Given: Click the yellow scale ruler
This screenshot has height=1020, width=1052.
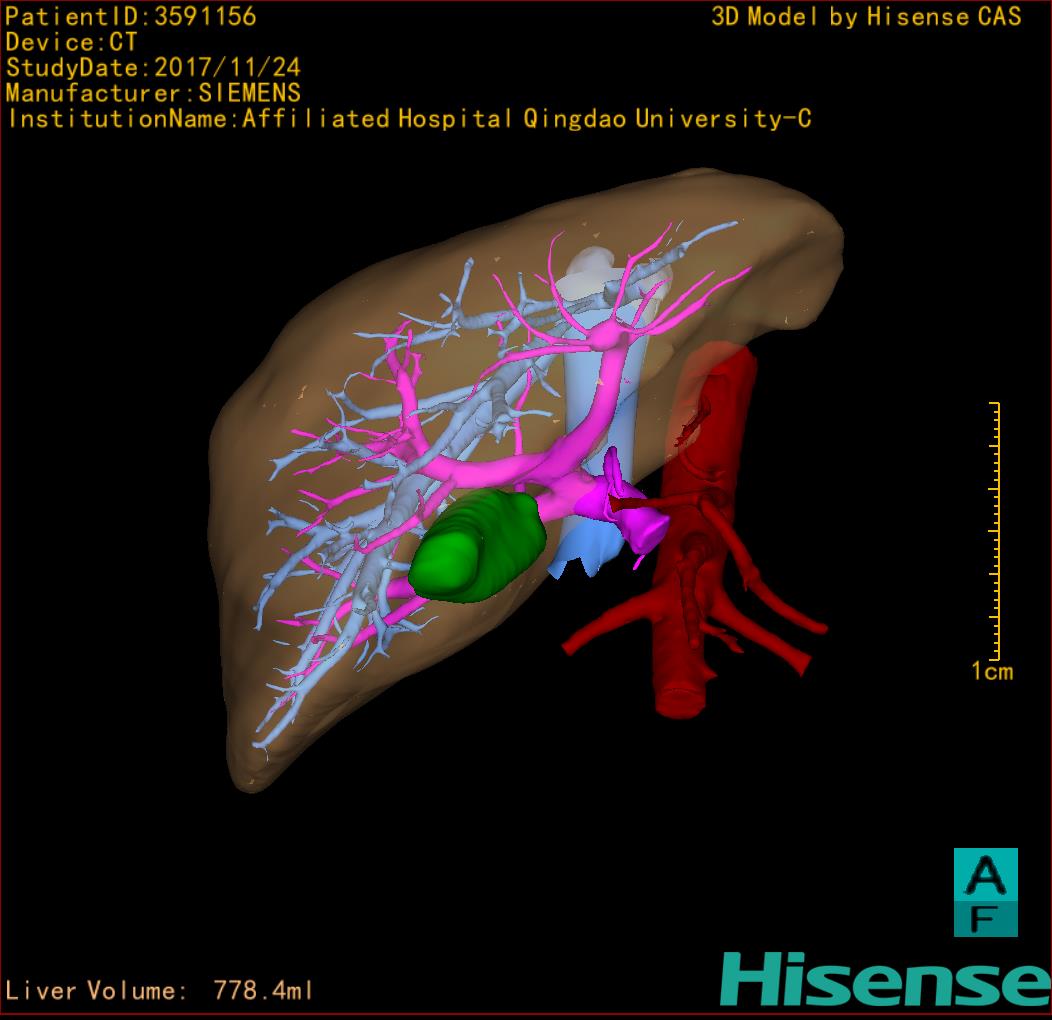Looking at the screenshot, I should pos(995,531).
